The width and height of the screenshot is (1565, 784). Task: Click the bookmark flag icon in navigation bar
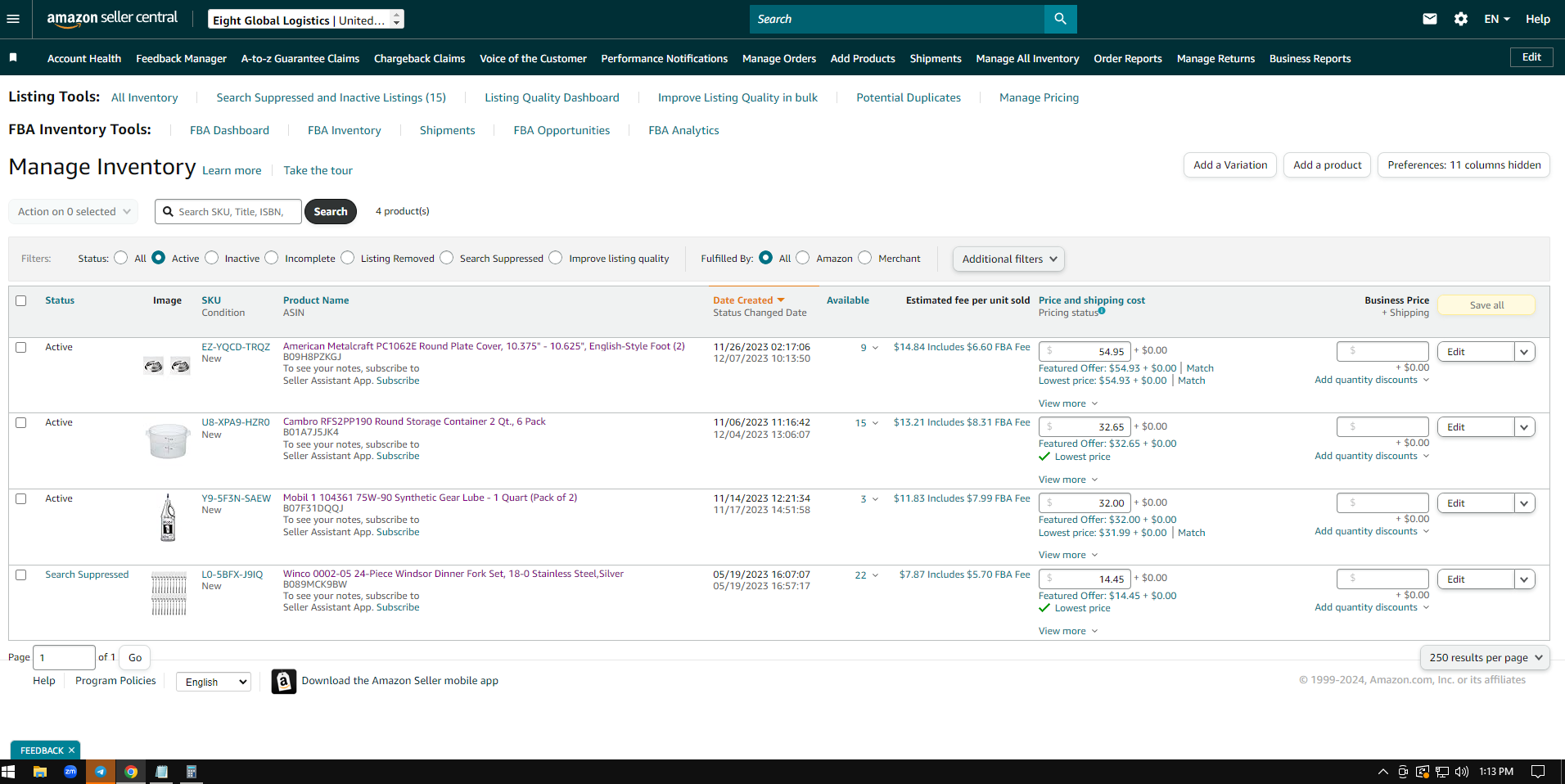pos(13,57)
